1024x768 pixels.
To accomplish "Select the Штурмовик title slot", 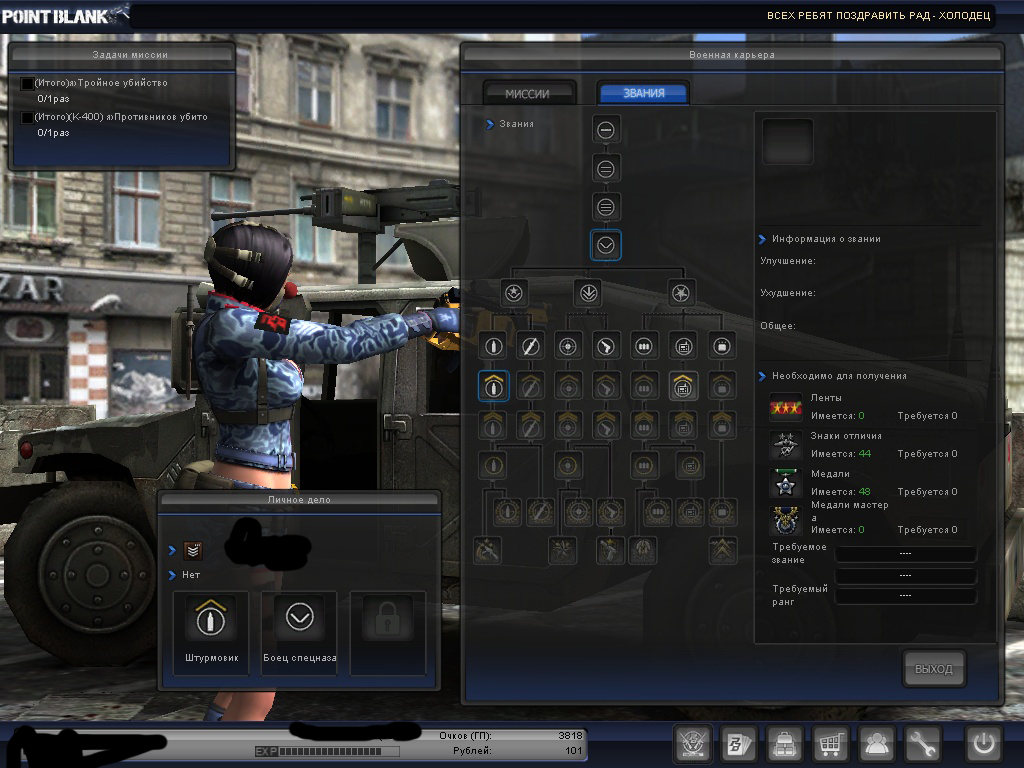I will pyautogui.click(x=211, y=632).
